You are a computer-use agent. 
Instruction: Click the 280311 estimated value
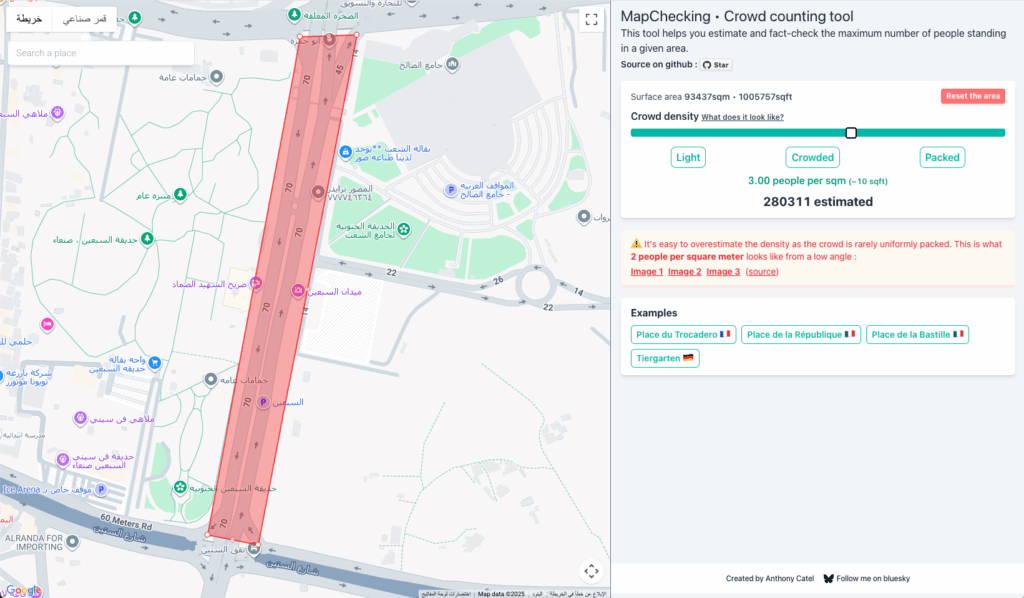tap(818, 202)
